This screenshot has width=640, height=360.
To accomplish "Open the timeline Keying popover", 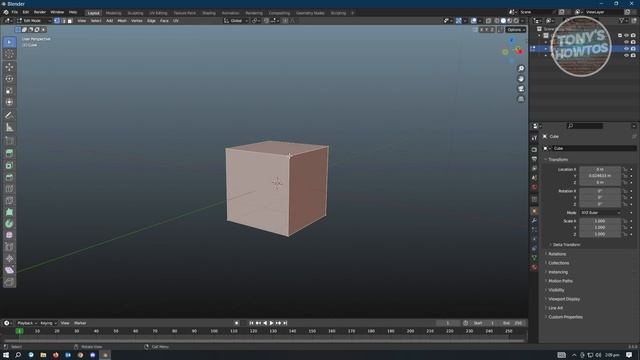I will (48, 323).
